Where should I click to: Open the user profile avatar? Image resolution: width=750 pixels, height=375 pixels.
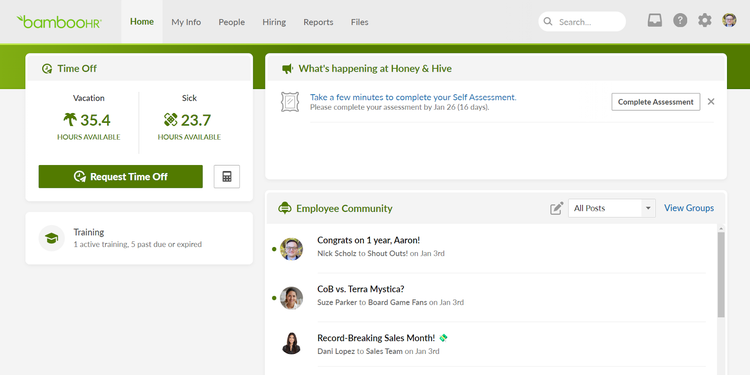click(729, 21)
